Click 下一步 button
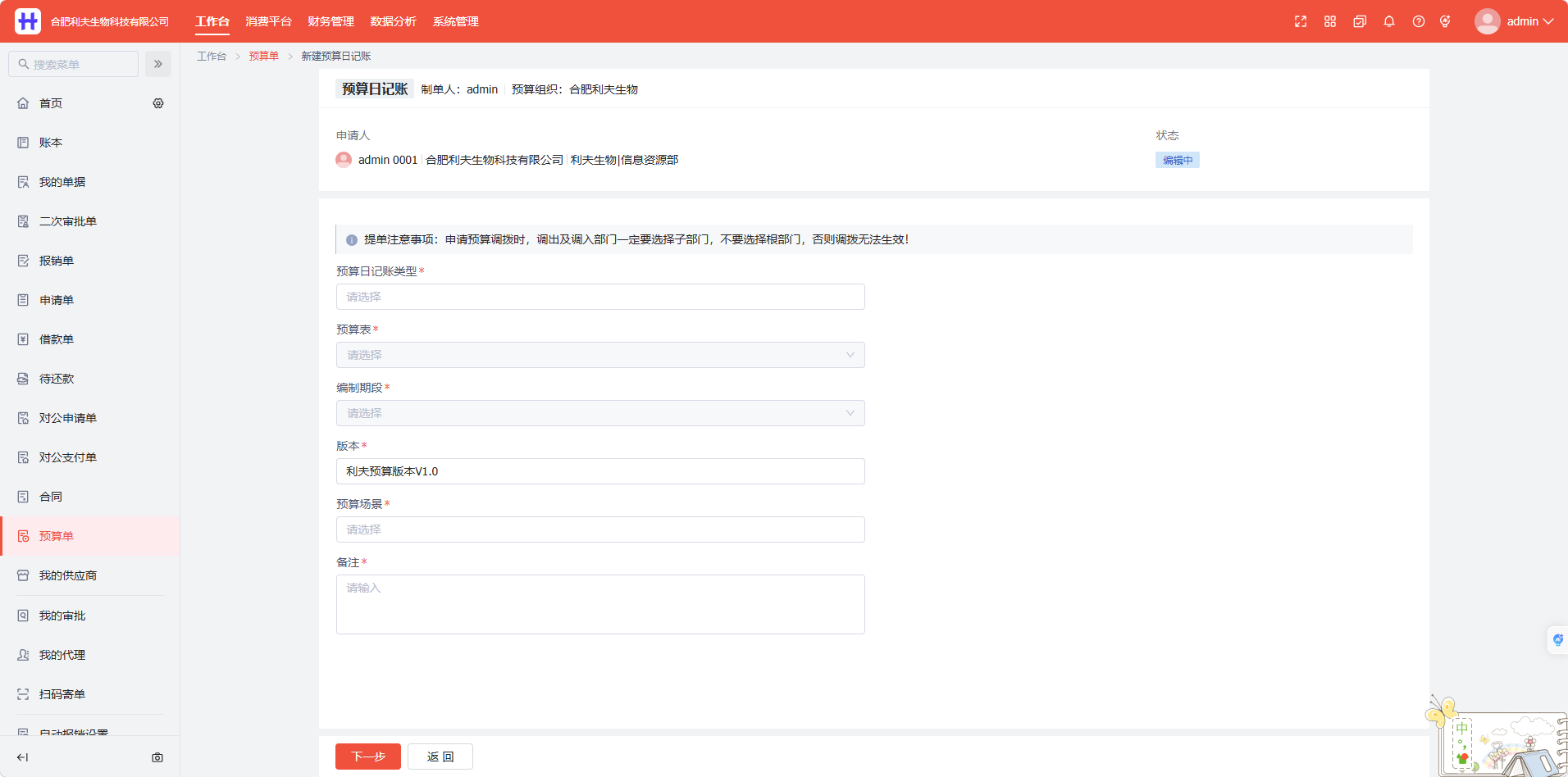The image size is (1568, 777). click(368, 757)
